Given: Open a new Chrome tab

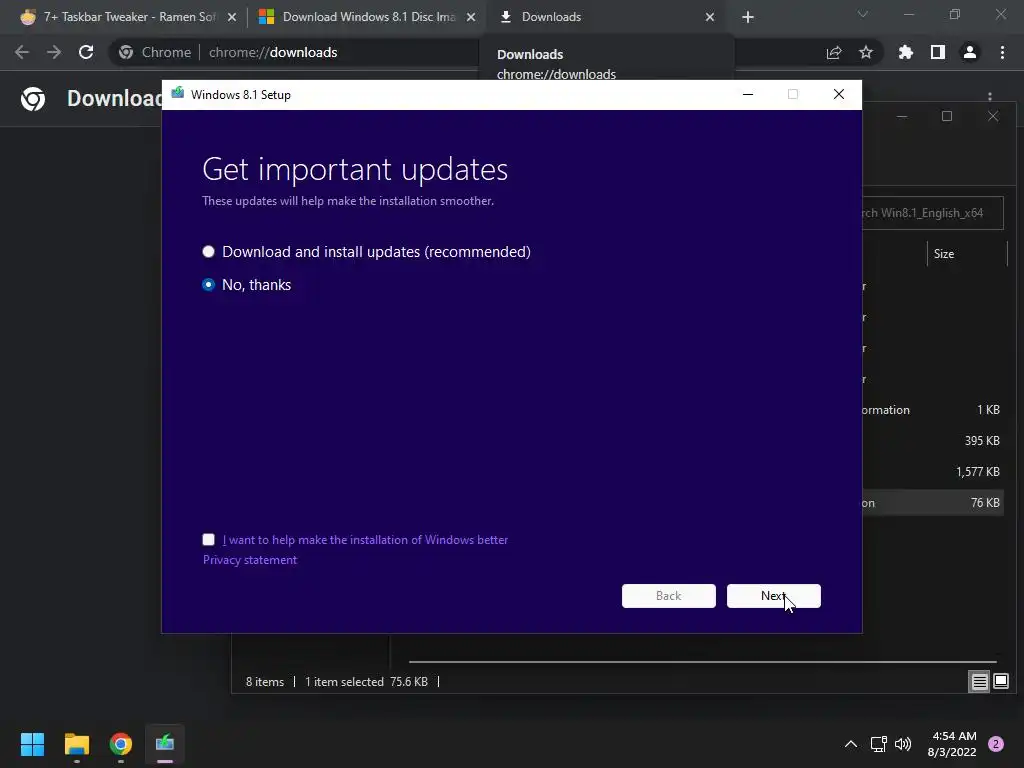Looking at the screenshot, I should (748, 18).
